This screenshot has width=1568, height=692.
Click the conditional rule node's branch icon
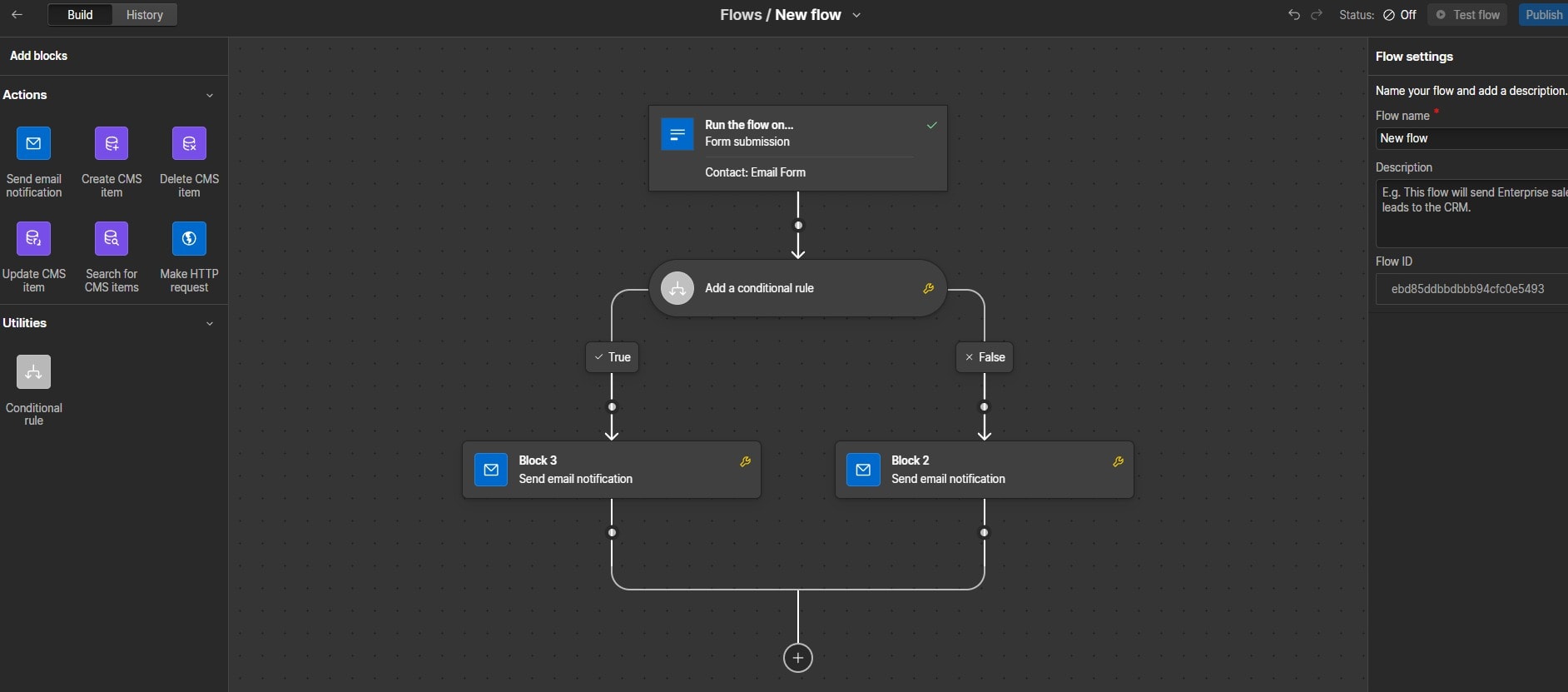[677, 288]
